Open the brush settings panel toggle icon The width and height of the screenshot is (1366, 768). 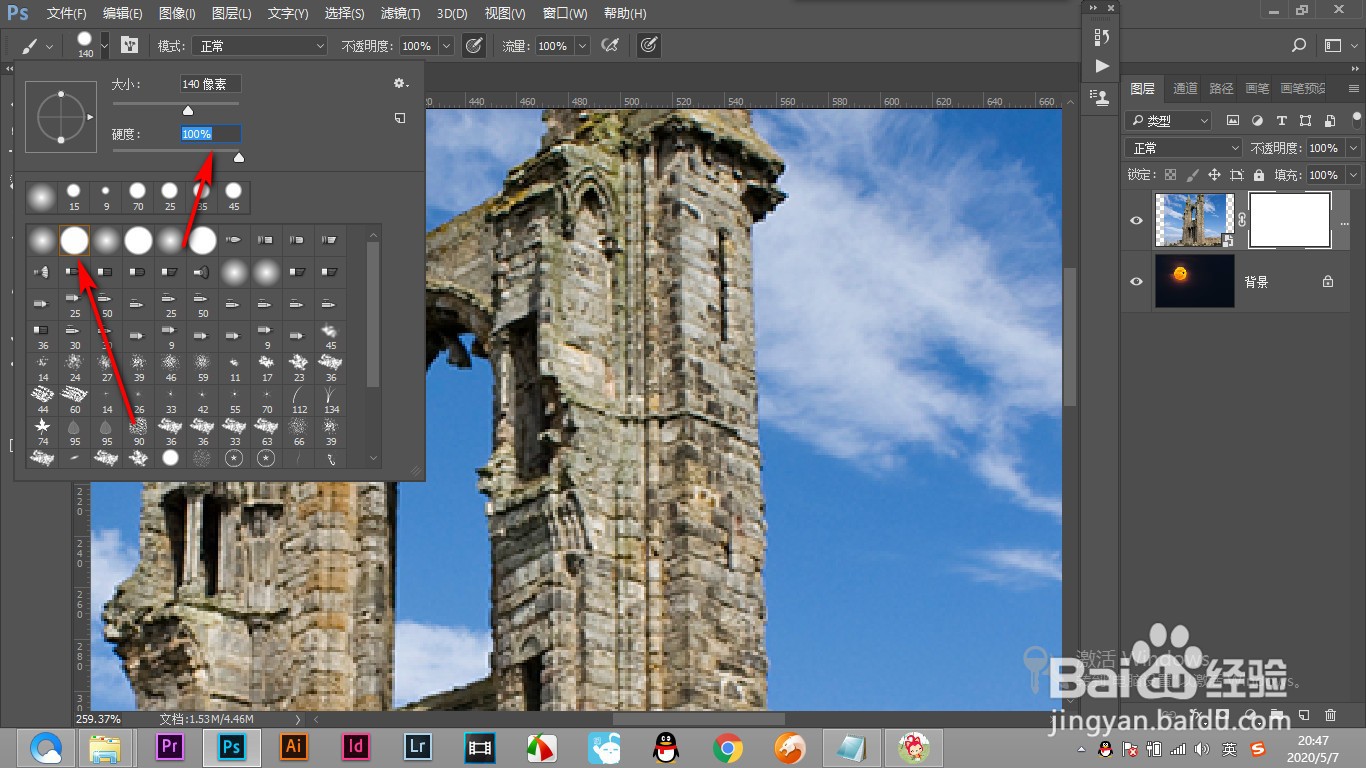[129, 46]
